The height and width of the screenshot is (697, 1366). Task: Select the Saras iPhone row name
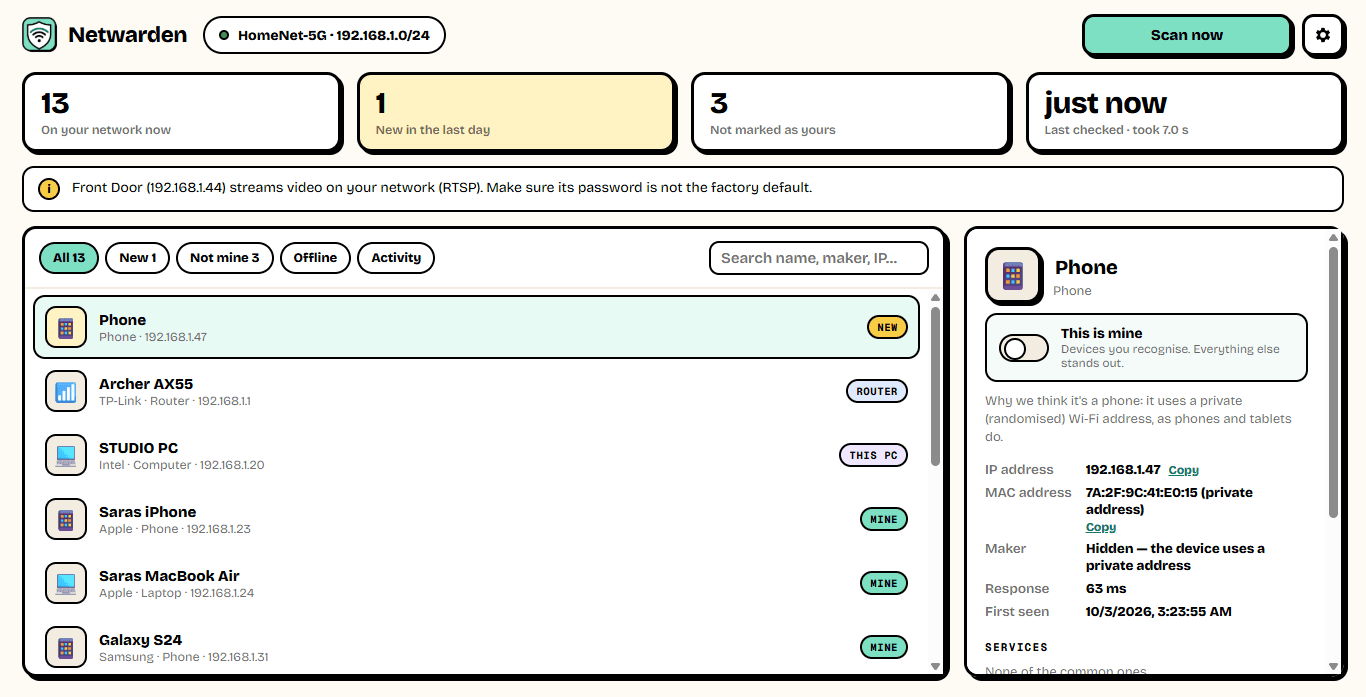[x=147, y=512]
